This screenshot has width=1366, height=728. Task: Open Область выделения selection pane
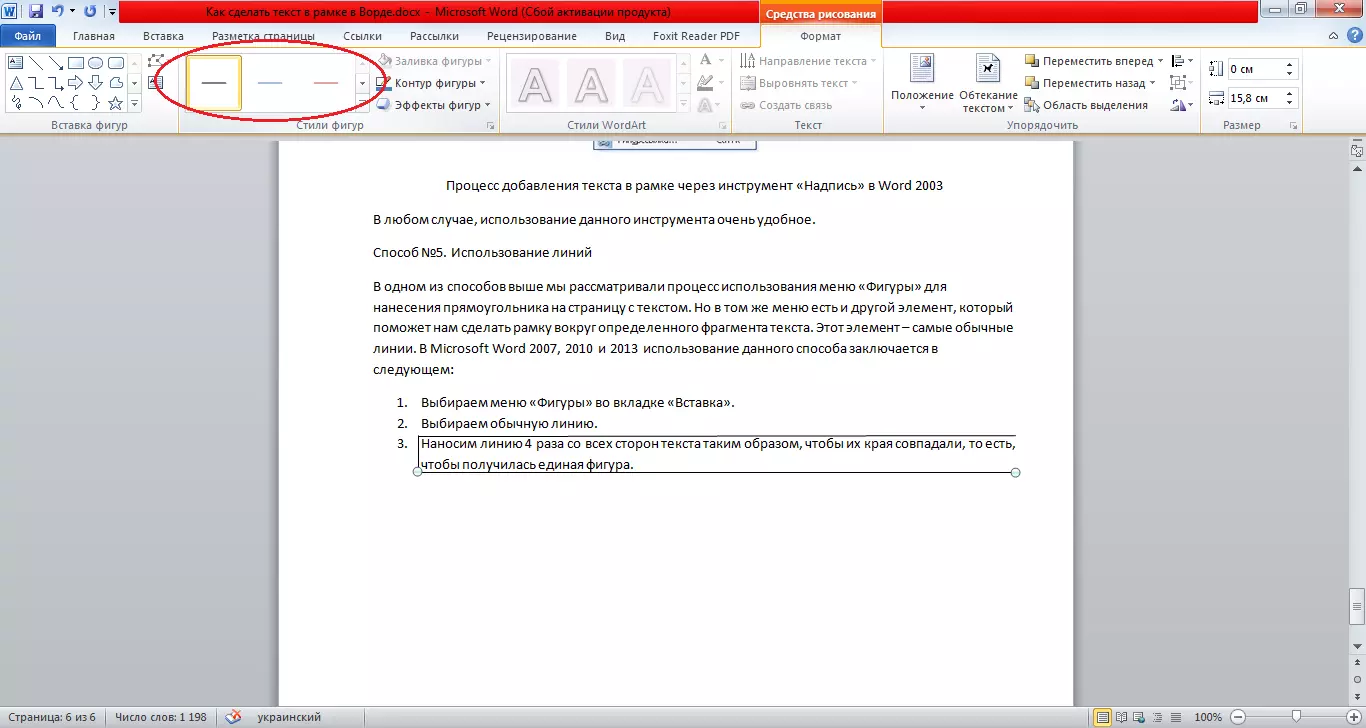pyautogui.click(x=1086, y=105)
